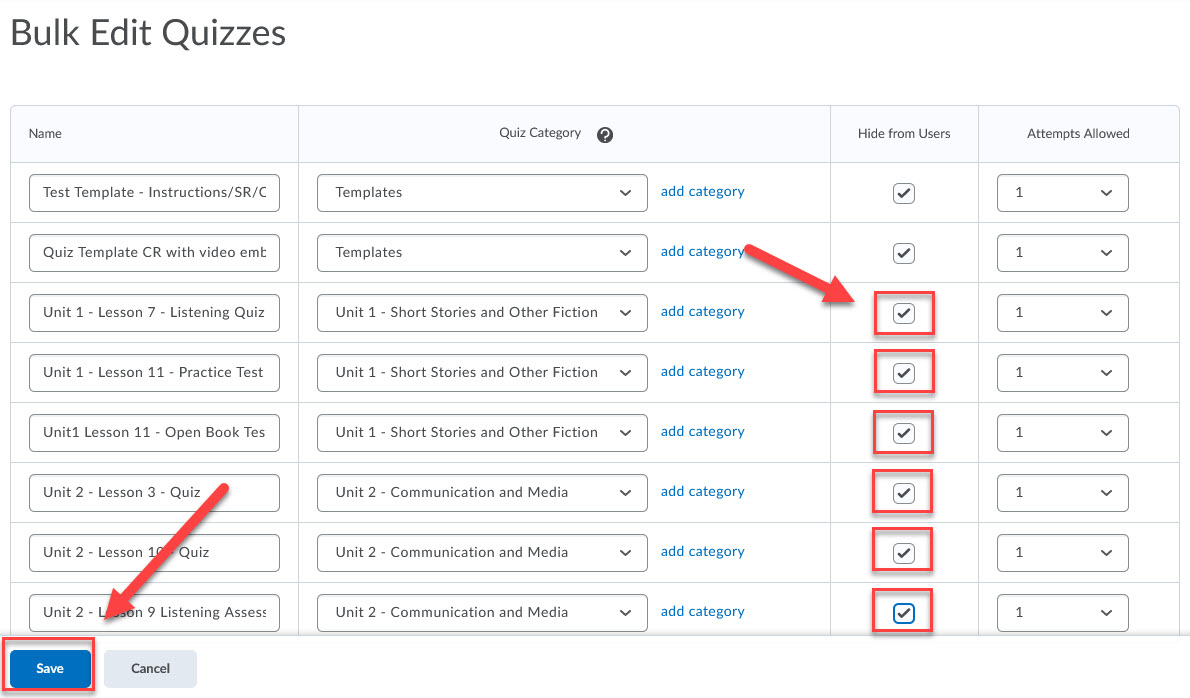Image resolution: width=1190 pixels, height=698 pixels.
Task: Click add category for Open Book Test row
Action: pos(703,432)
